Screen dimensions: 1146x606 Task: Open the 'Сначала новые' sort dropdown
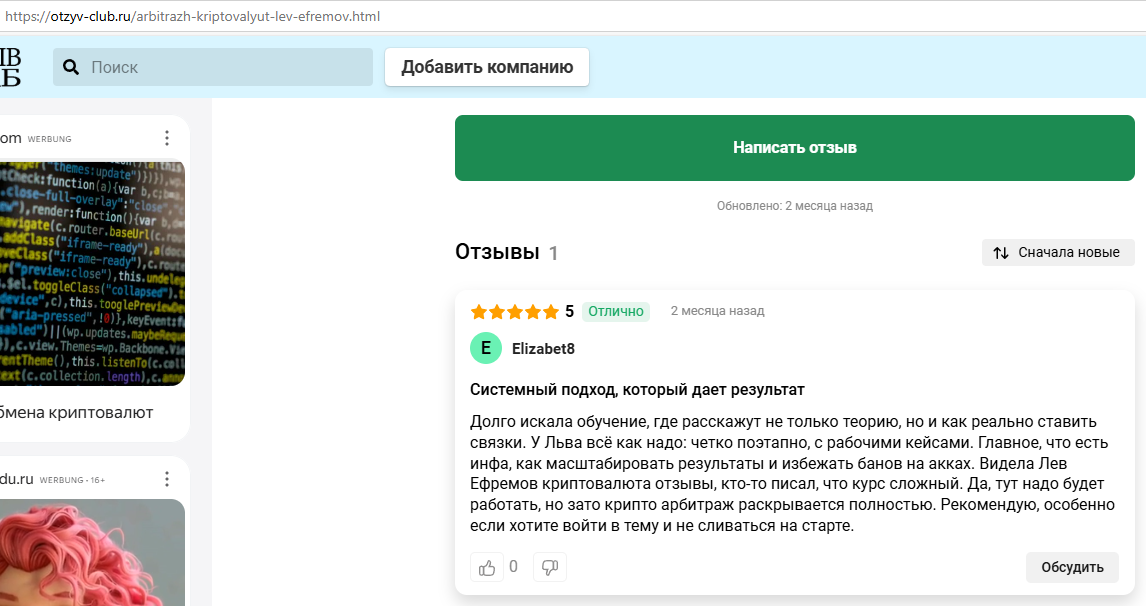[1058, 253]
